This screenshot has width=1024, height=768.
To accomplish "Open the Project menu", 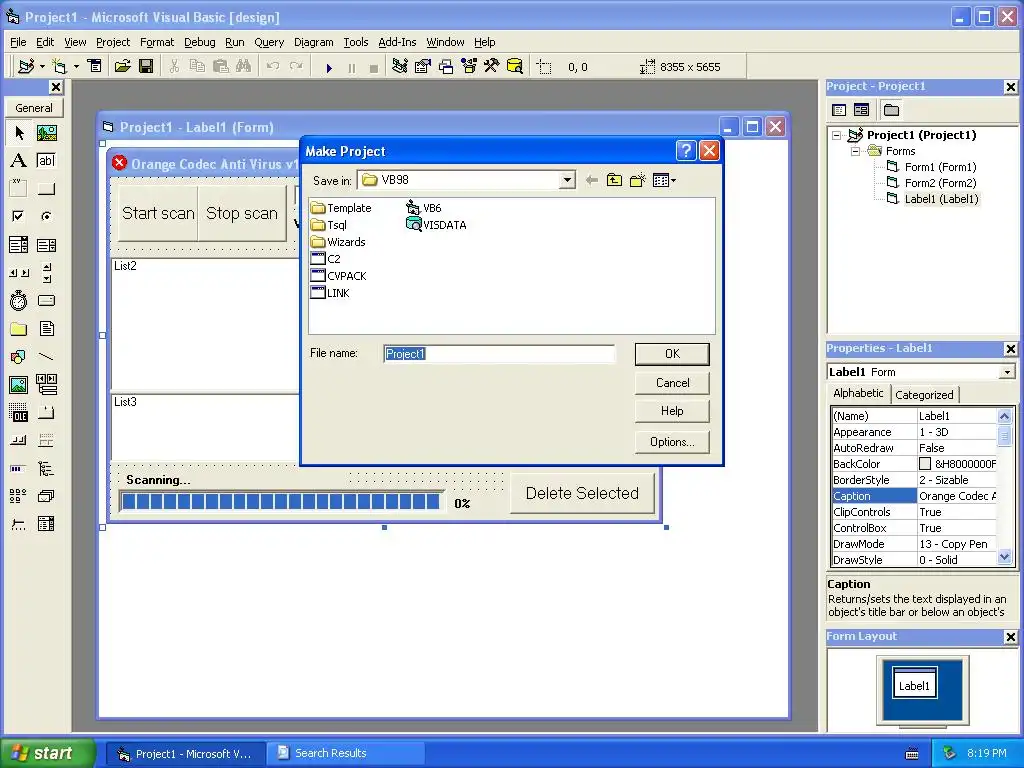I will coord(113,42).
